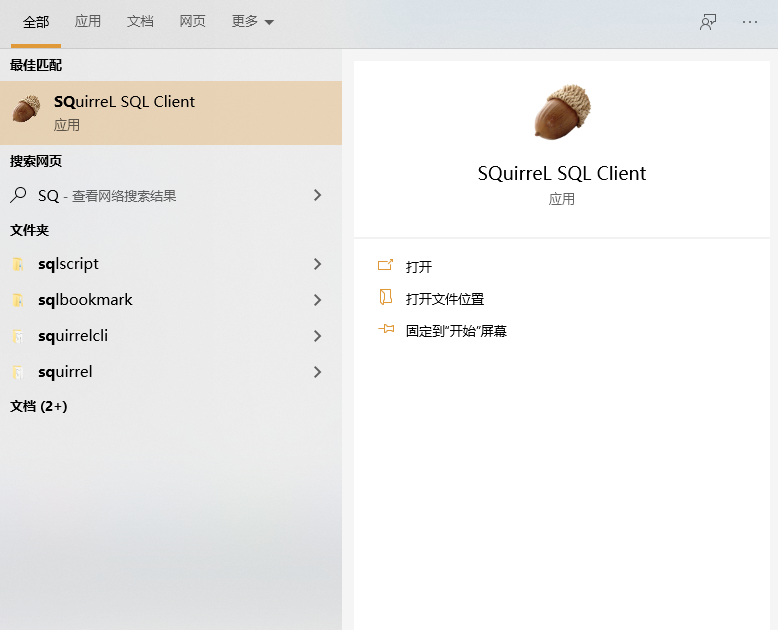This screenshot has width=778, height=630.
Task: Click SQ - 查看网络搜索结果 entry
Action: point(171,195)
